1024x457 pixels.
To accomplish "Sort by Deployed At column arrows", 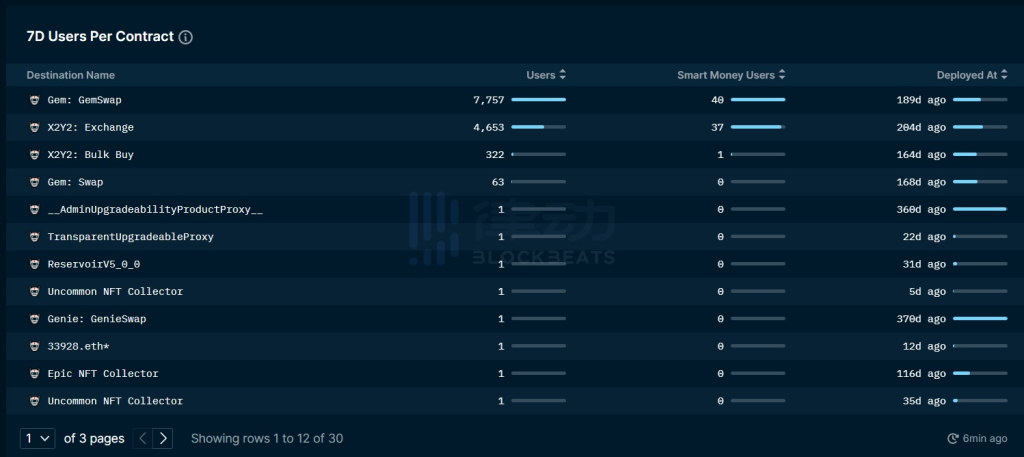I will click(x=1004, y=75).
